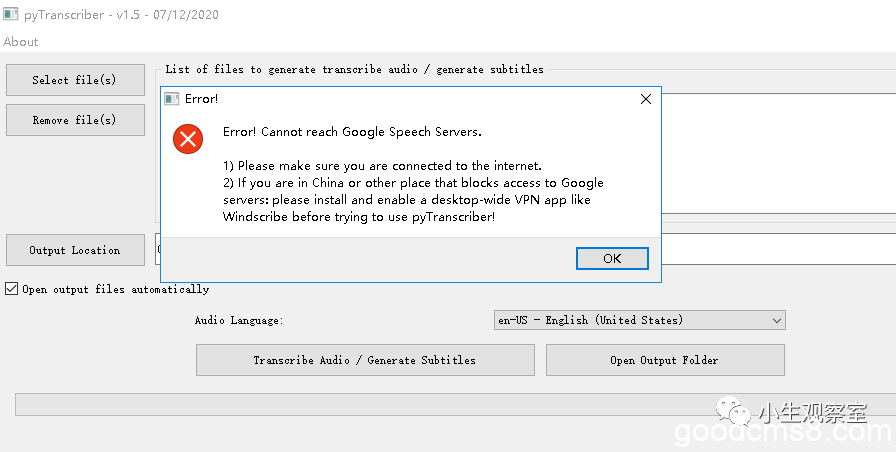Click the Open Output Folder button

[665, 360]
